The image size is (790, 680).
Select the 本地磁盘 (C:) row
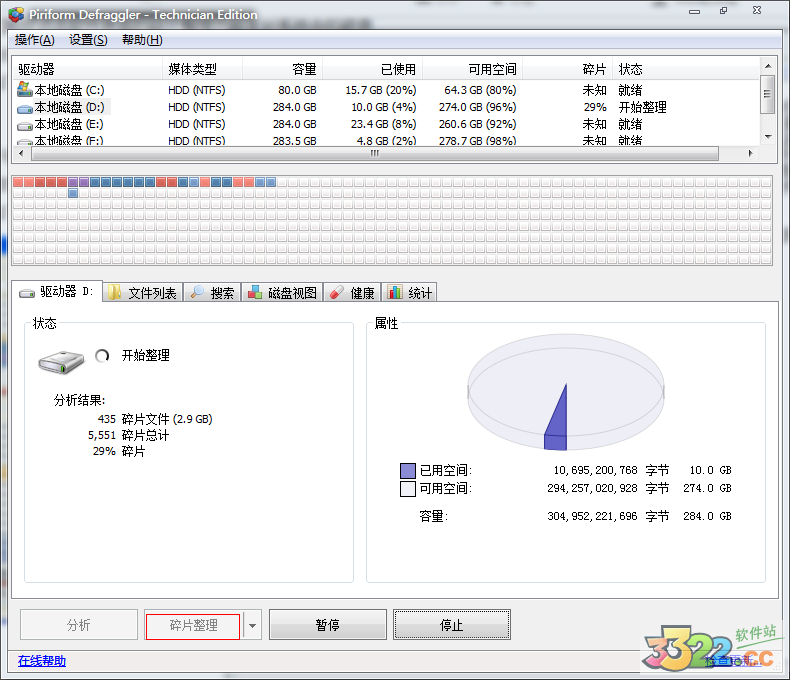tap(386, 90)
